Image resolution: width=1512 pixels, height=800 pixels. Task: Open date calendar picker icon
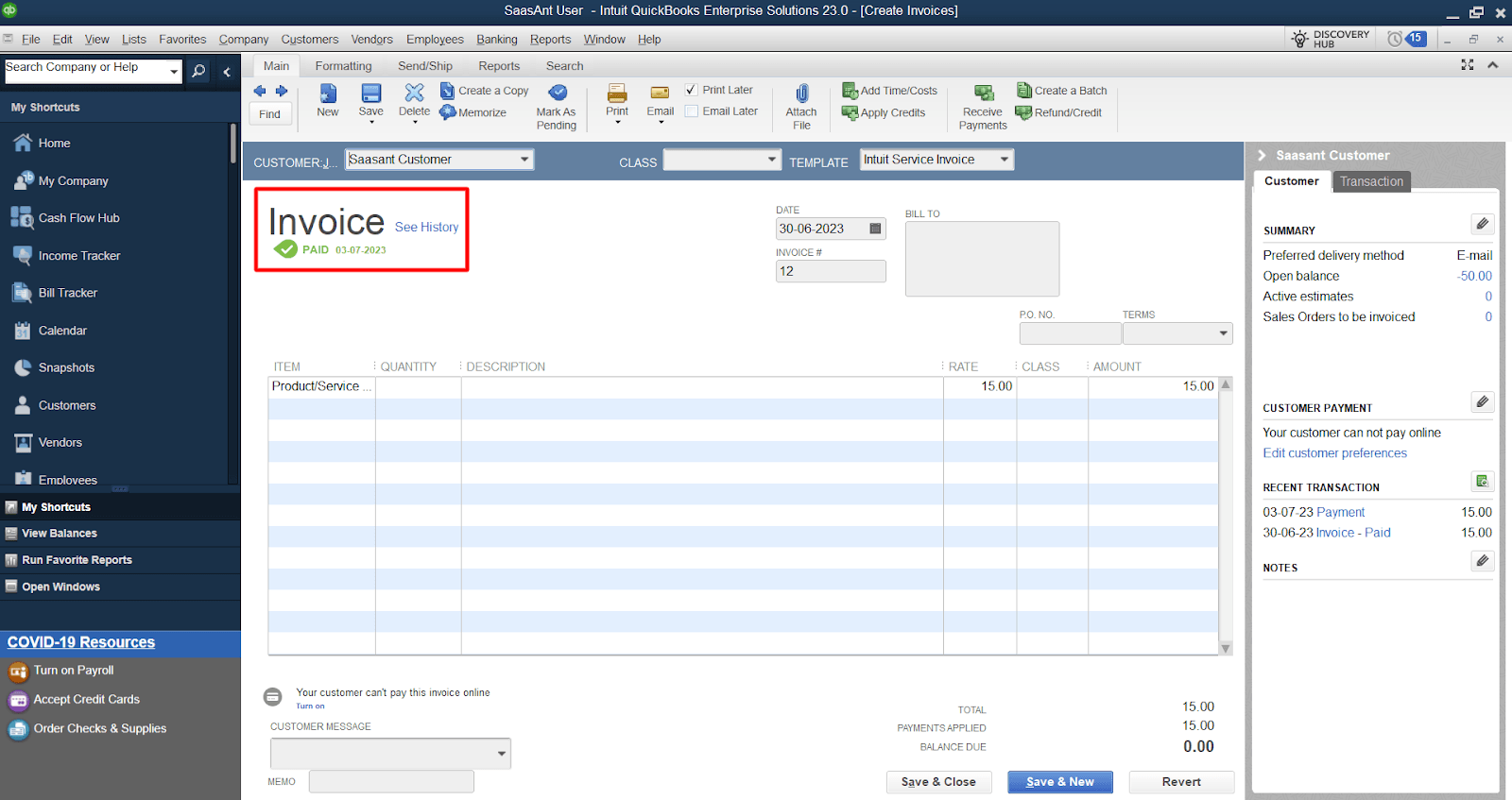(876, 229)
